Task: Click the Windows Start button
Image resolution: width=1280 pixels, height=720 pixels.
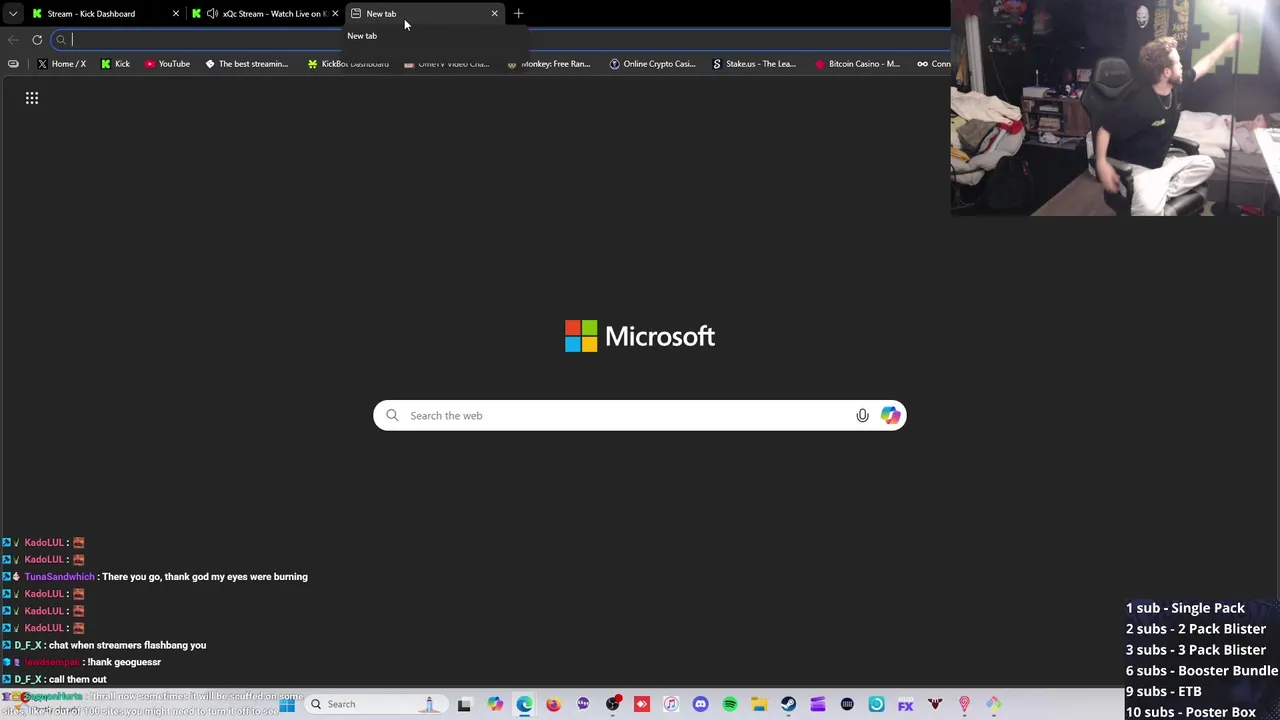Action: (x=287, y=705)
